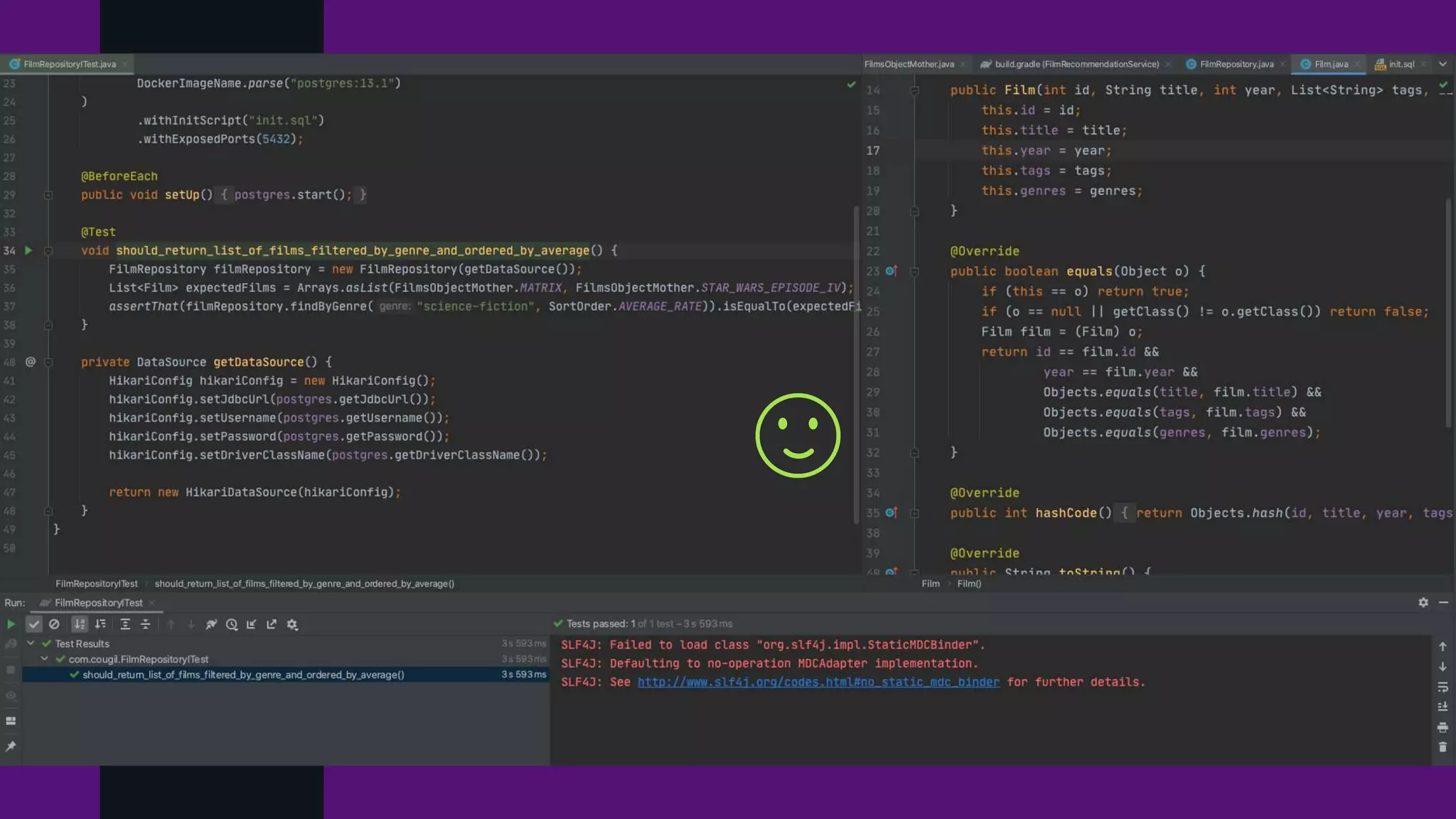Toggle sort alphabetically in test runner
Image resolution: width=1456 pixels, height=819 pixels.
pyautogui.click(x=80, y=624)
